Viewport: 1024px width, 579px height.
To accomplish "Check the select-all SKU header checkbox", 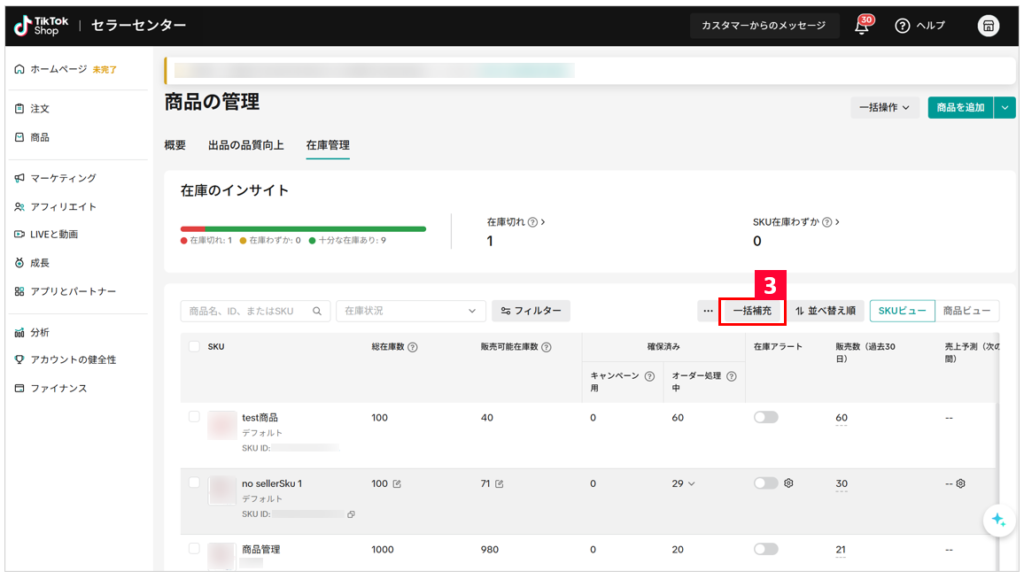I will [194, 346].
